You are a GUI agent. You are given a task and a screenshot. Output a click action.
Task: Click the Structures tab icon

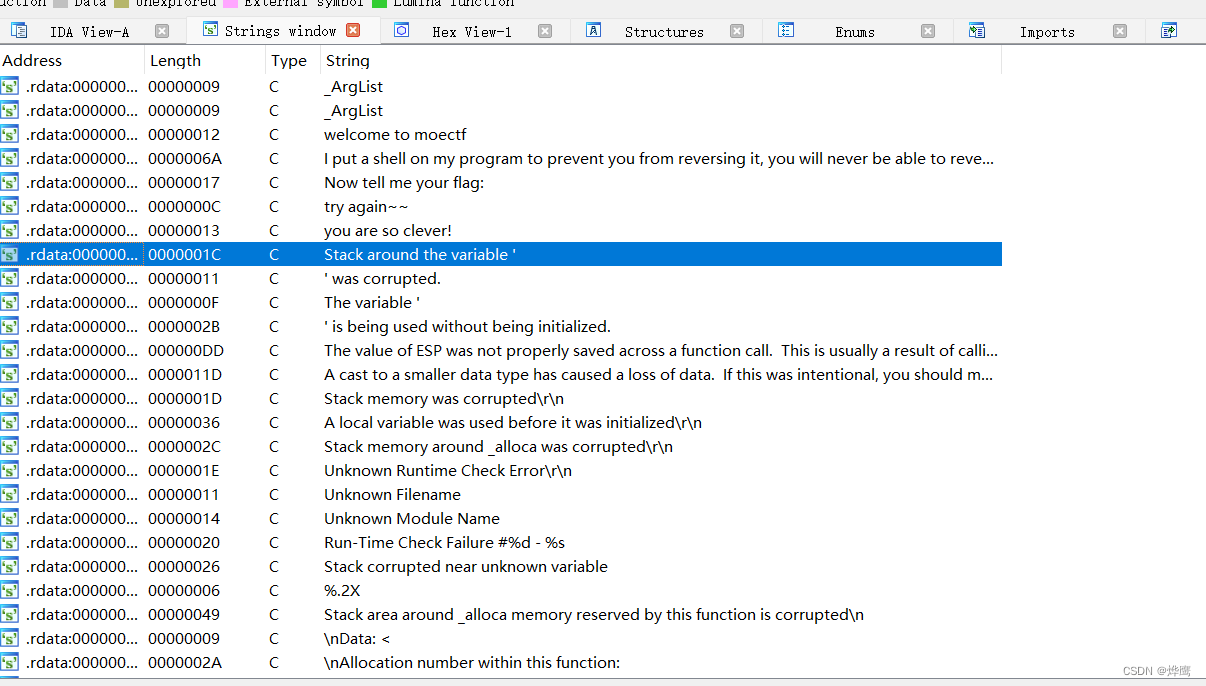pyautogui.click(x=593, y=30)
